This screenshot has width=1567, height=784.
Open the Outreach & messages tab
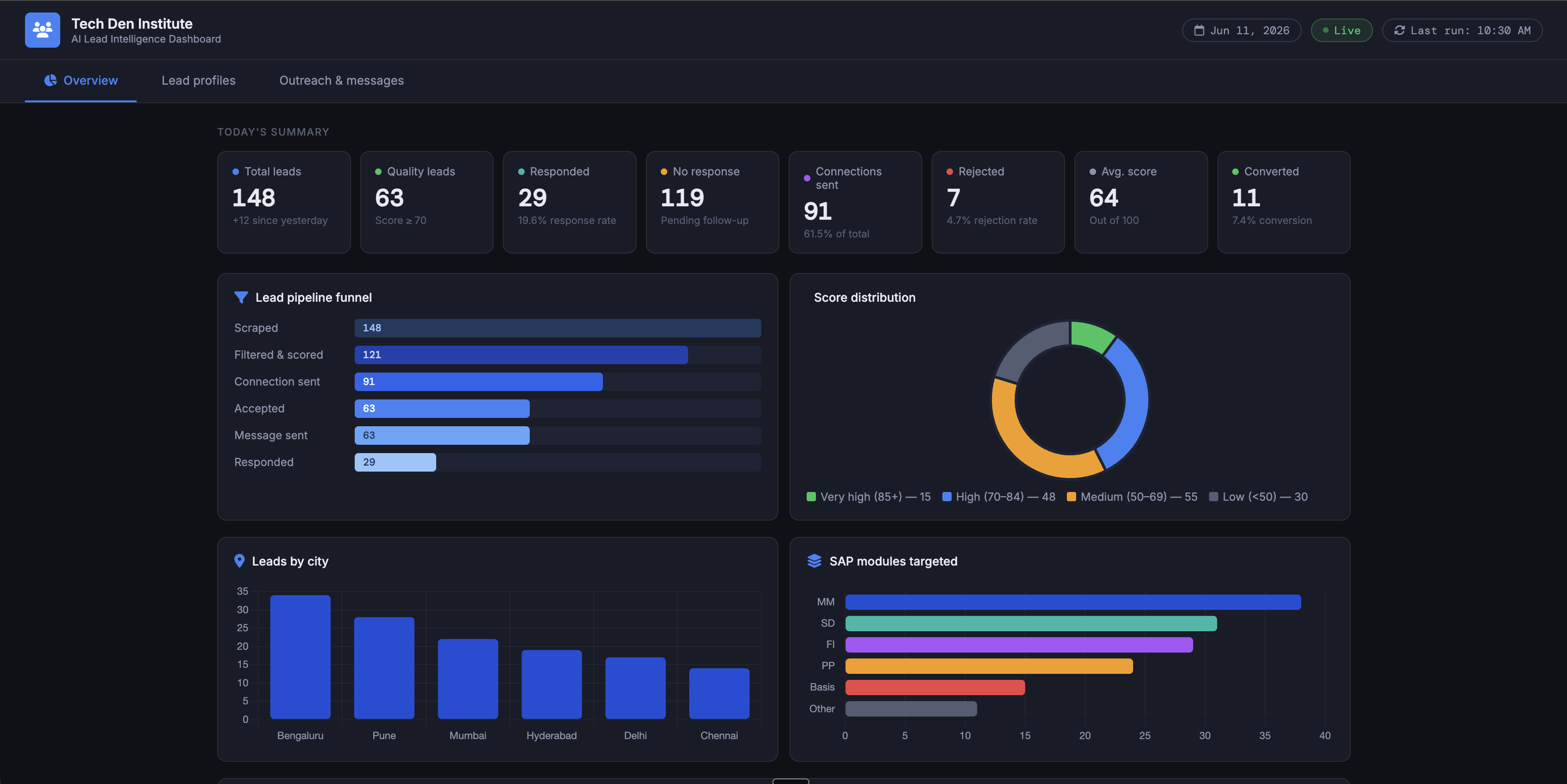(x=341, y=80)
